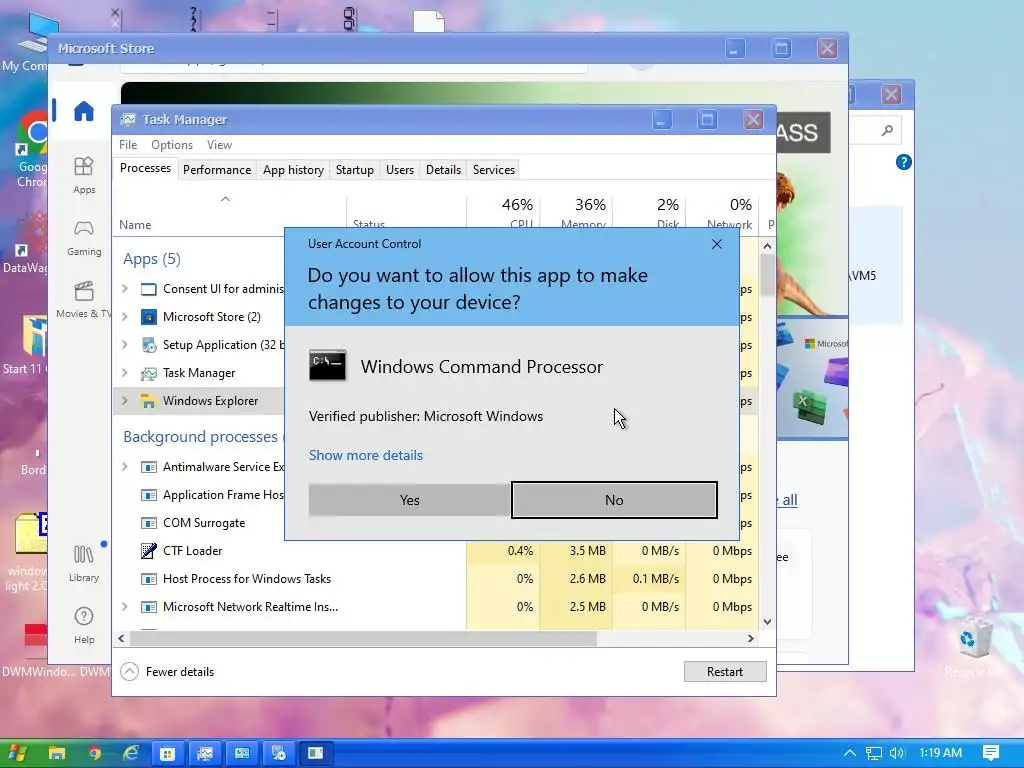The width and height of the screenshot is (1024, 768).
Task: Sort processes by CPU 46% column
Action: (x=503, y=212)
